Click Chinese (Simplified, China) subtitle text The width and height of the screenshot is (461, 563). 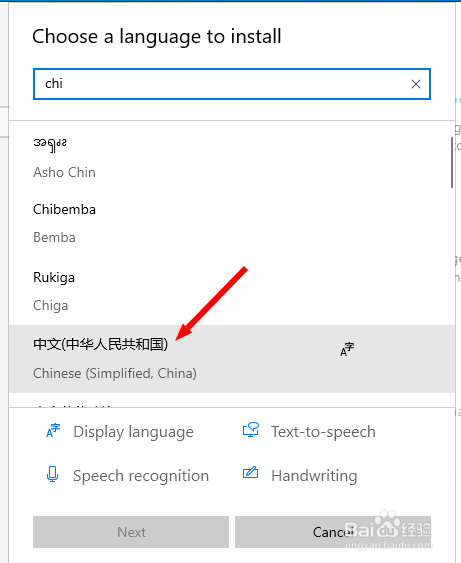point(115,373)
